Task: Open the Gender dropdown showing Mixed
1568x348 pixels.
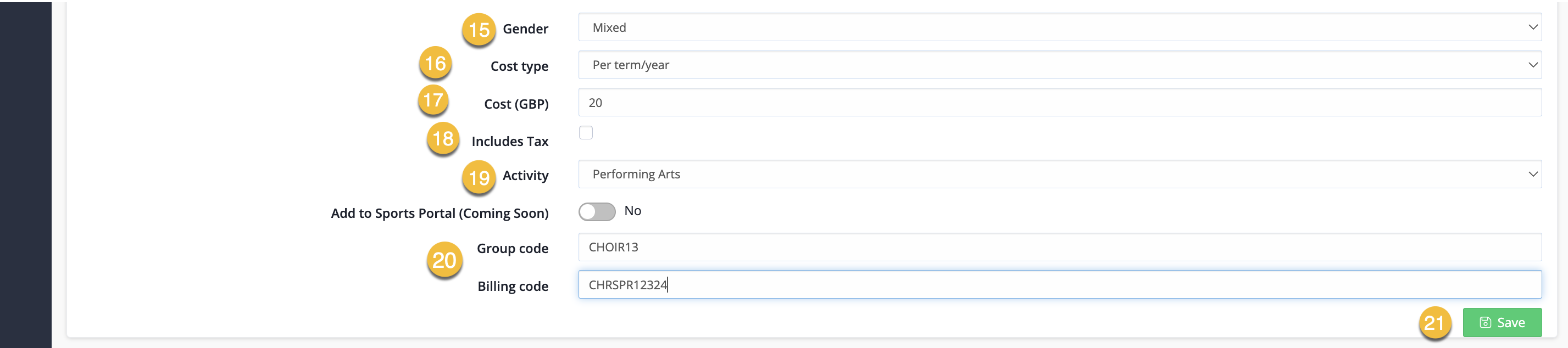Action: point(1059,27)
